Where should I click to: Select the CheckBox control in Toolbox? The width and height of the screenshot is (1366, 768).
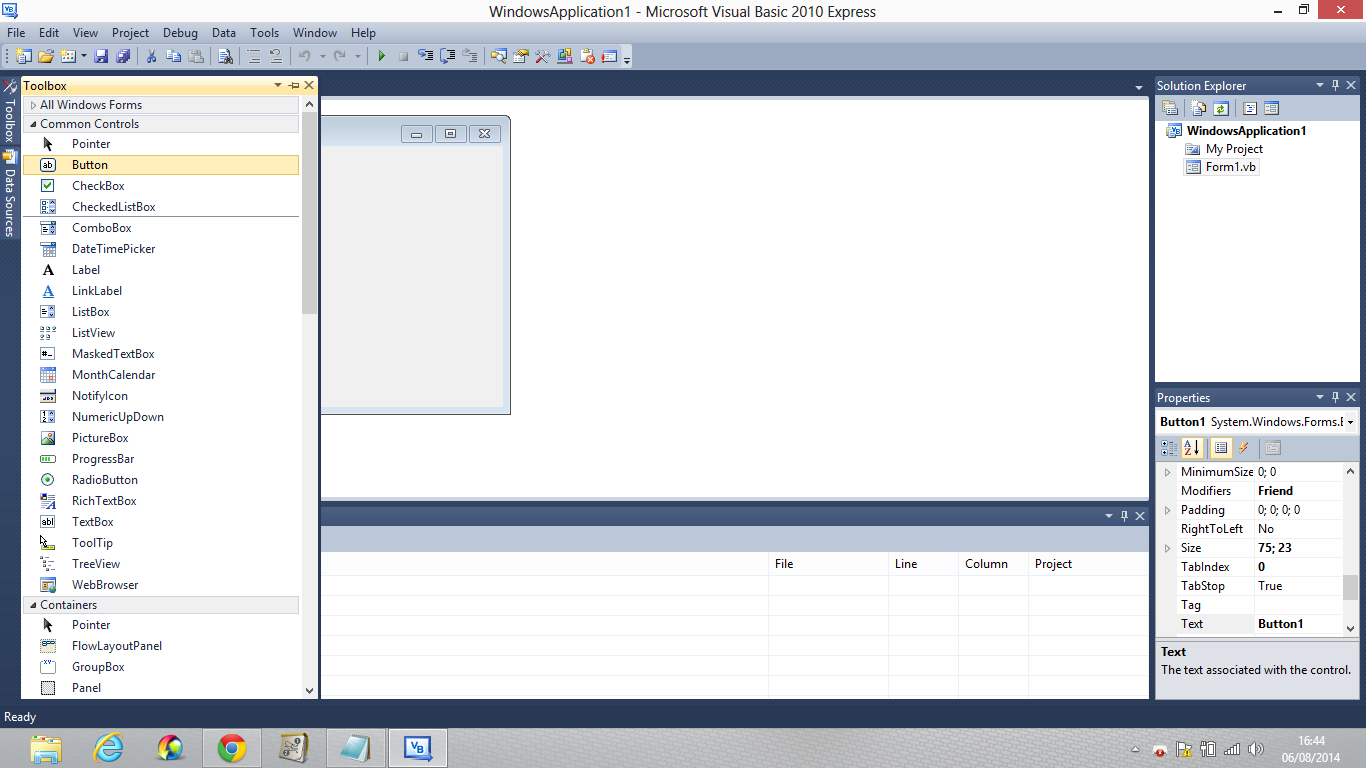(x=160, y=186)
